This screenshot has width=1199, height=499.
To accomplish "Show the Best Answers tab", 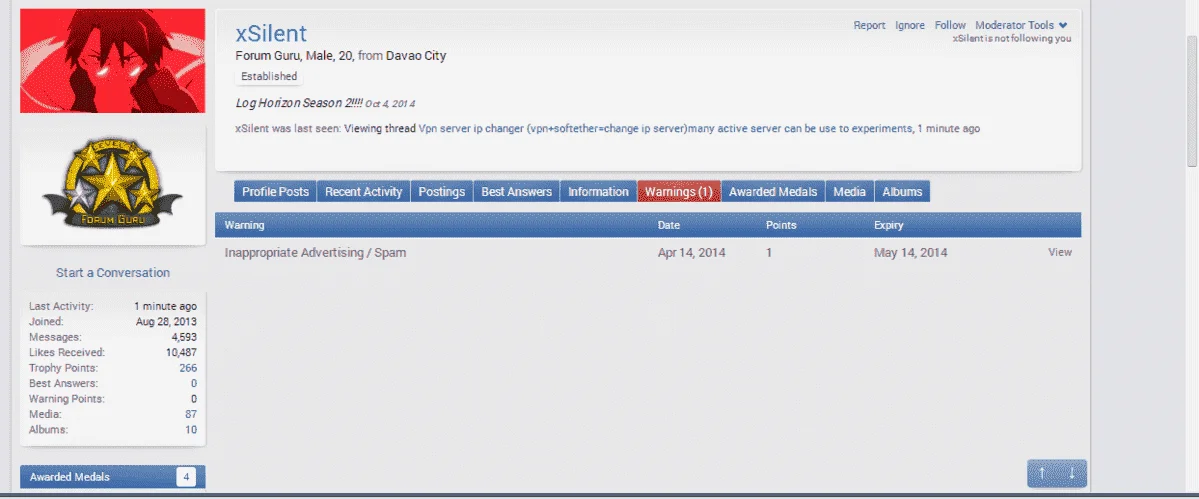I will pyautogui.click(x=516, y=191).
